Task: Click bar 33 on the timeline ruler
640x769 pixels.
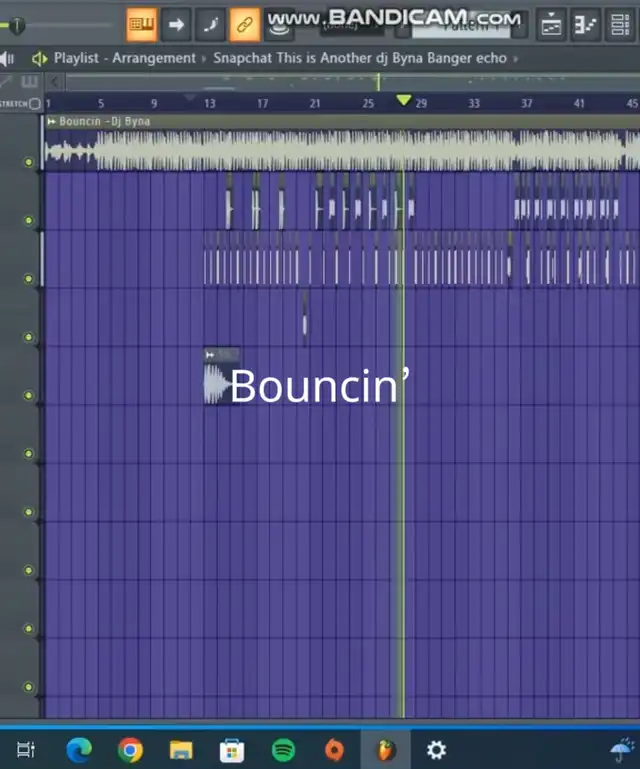Action: (x=473, y=103)
